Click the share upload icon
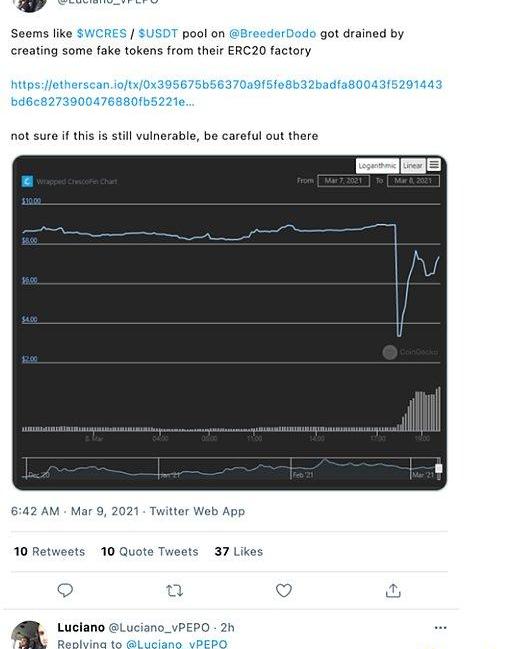 (x=393, y=591)
